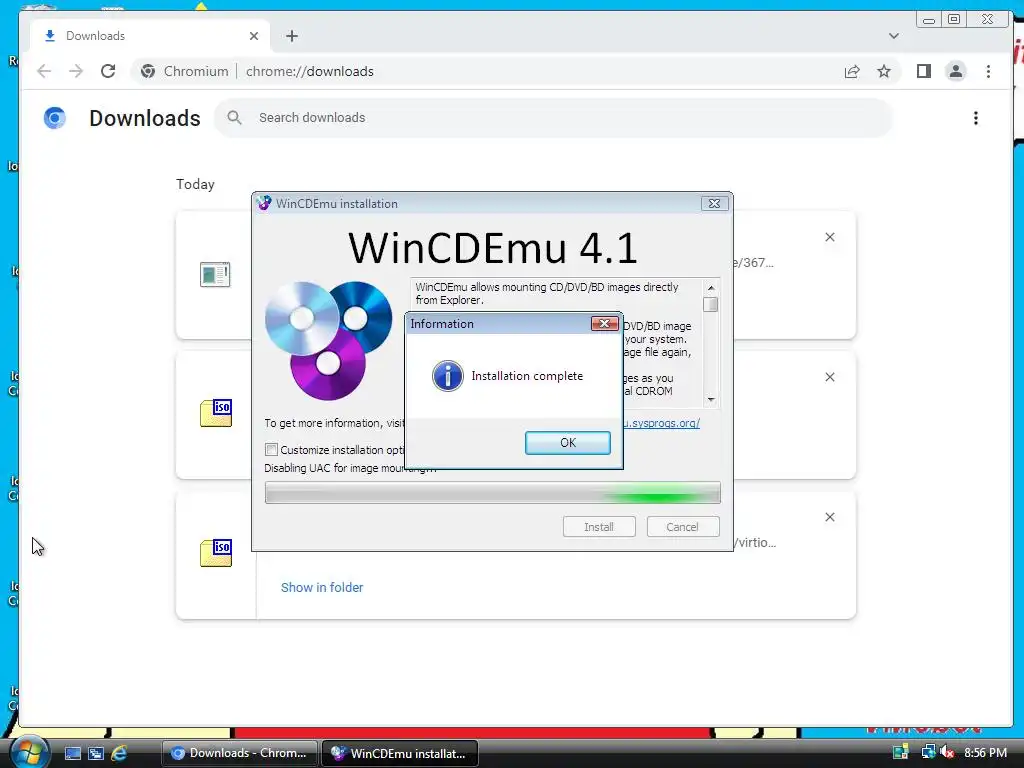Remove the second download entry from list

tap(829, 377)
